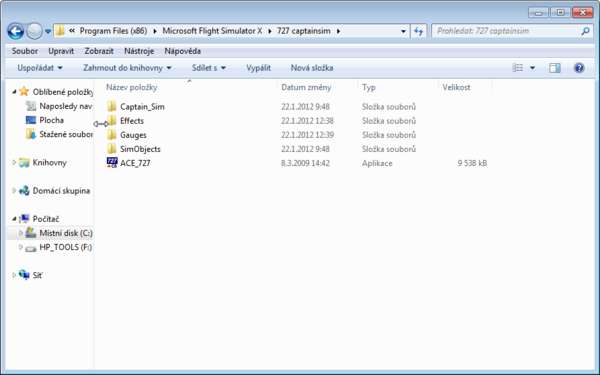Create folder with Nová složka
The image size is (600, 375).
[312, 68]
